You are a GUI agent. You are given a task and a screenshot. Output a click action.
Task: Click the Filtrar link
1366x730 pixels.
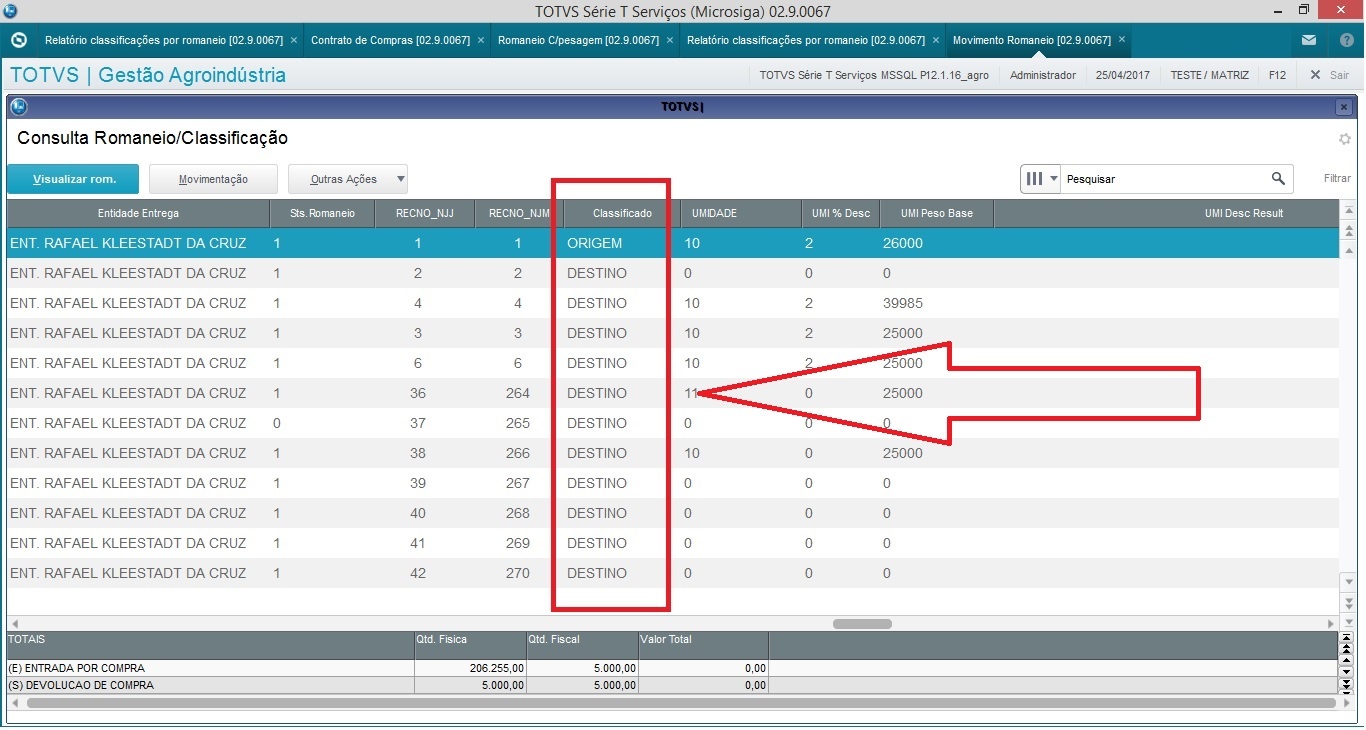(x=1337, y=179)
